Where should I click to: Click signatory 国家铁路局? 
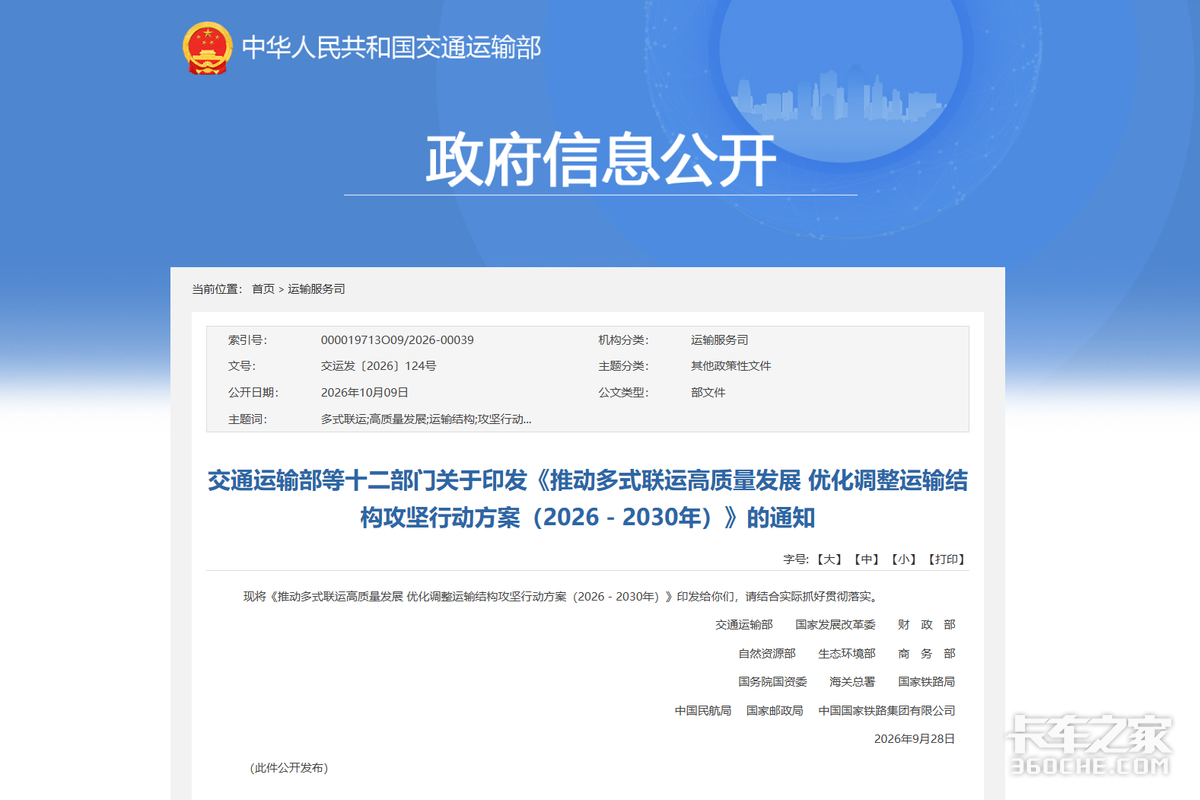click(926, 682)
